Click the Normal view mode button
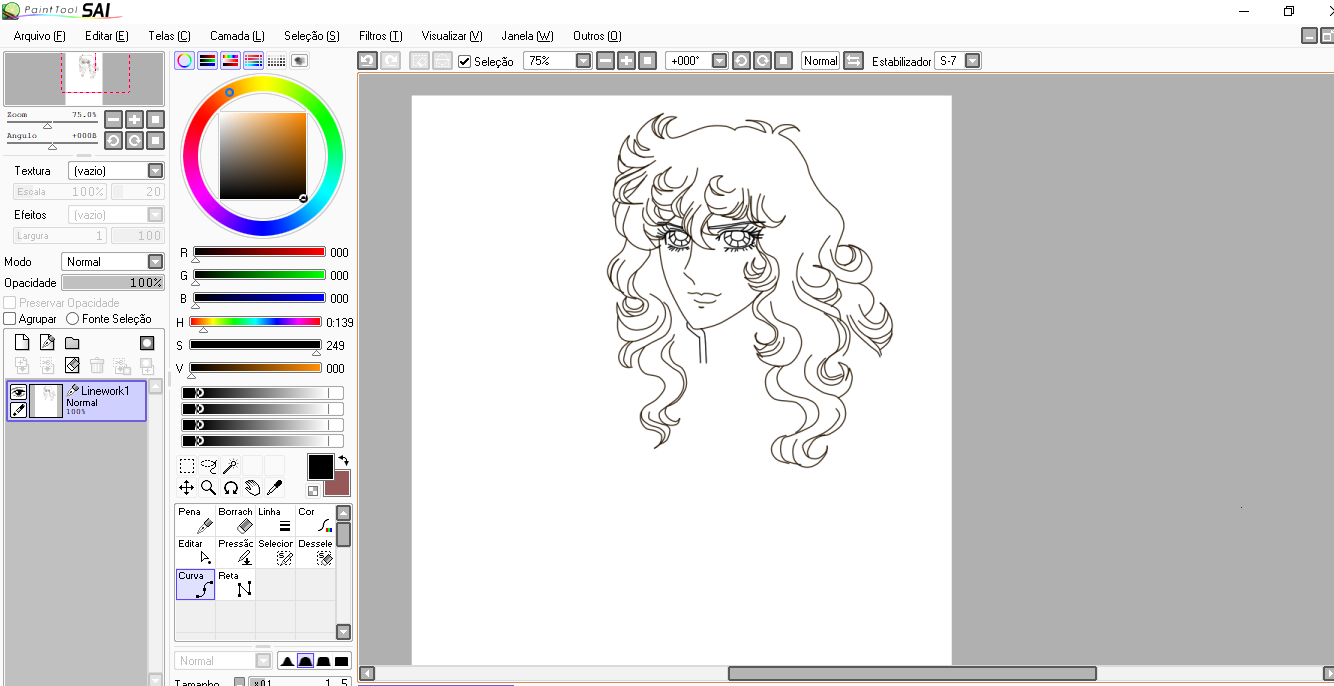1334x686 pixels. point(820,61)
